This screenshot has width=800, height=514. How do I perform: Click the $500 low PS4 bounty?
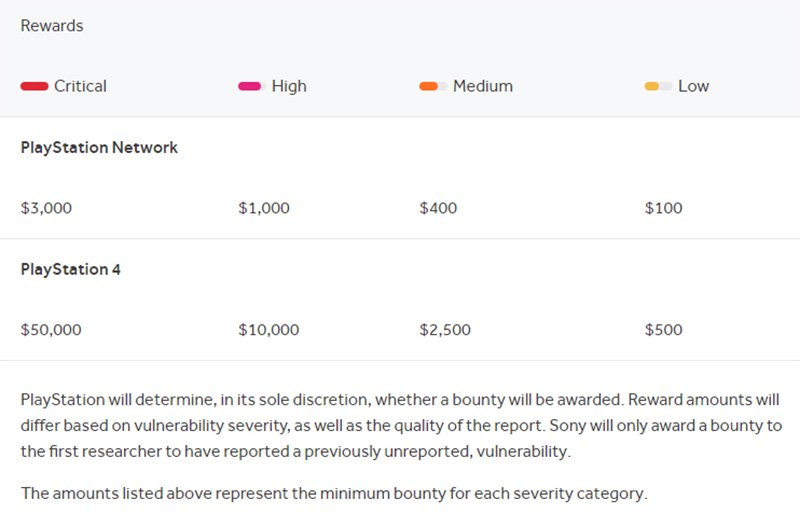pyautogui.click(x=664, y=329)
